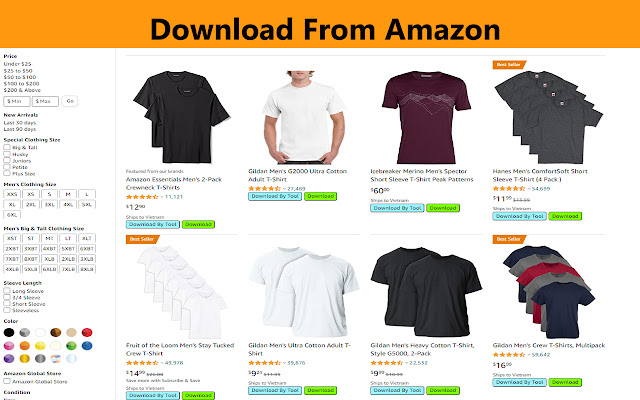Screen dimensions: 640x400
Task: Click Go button next to price range
Action: click(x=70, y=101)
